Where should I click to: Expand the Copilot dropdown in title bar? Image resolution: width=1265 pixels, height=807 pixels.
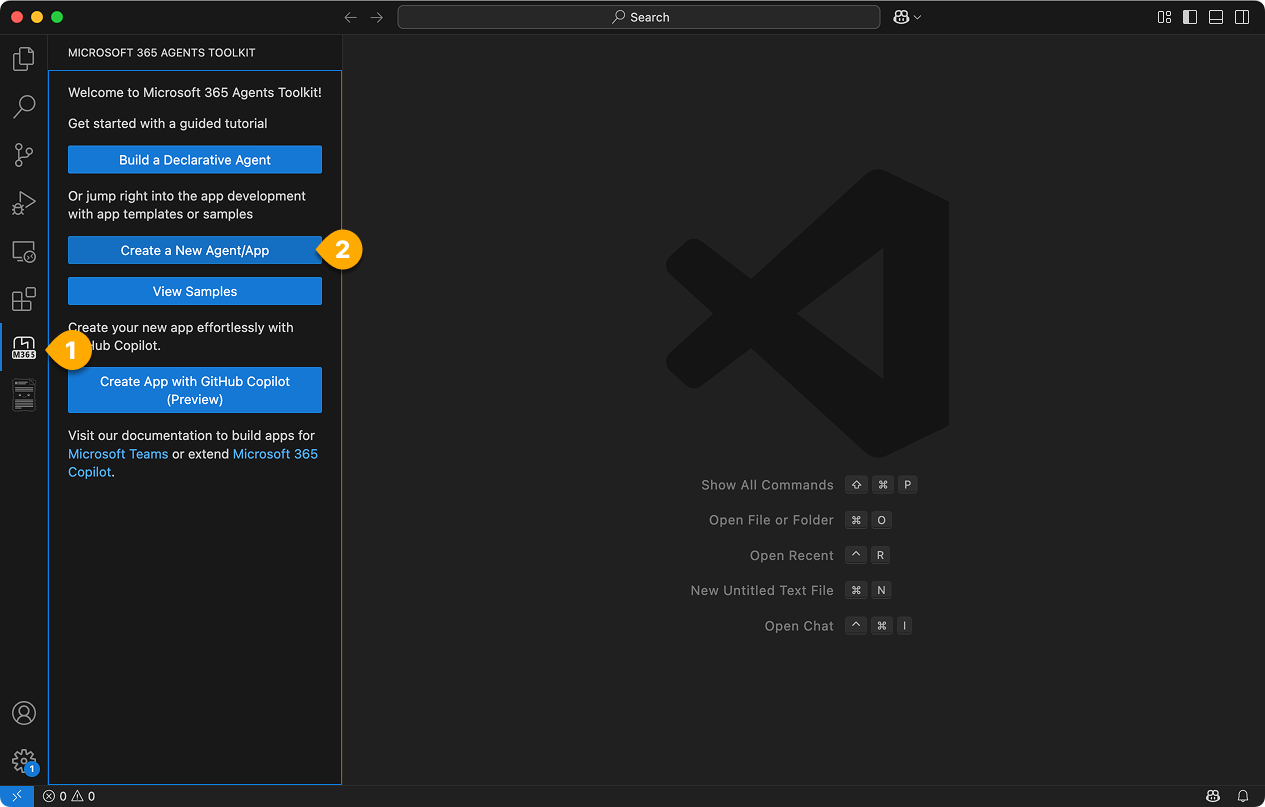pos(917,17)
